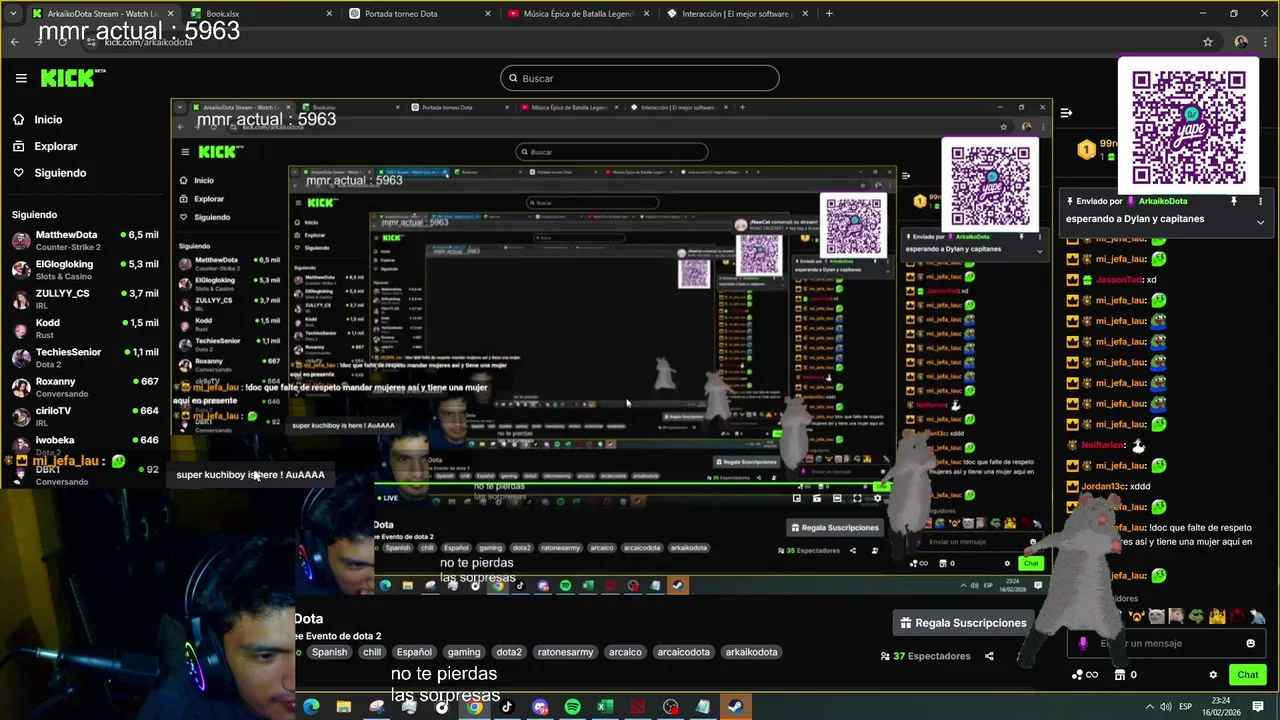Click the Buscar search field

pos(640,78)
